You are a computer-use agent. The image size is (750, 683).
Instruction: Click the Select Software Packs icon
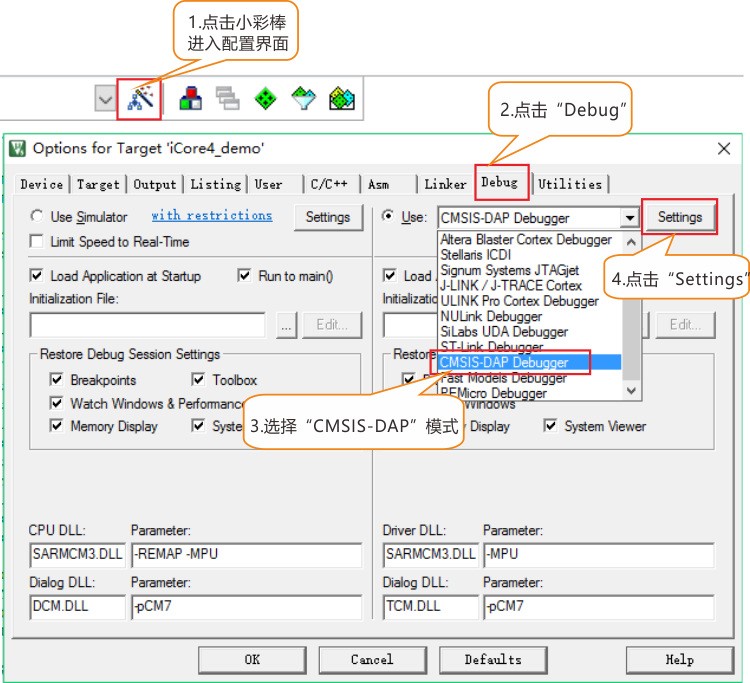[304, 97]
